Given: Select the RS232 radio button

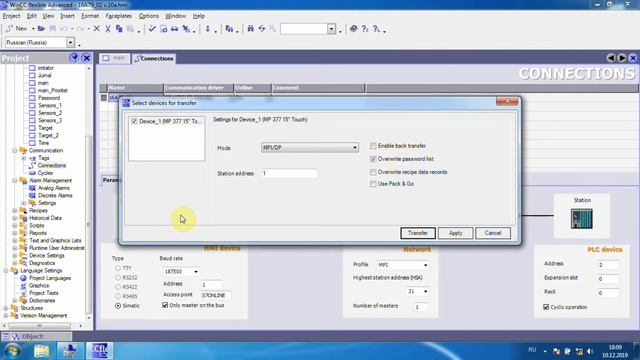Looking at the screenshot, I should [x=118, y=278].
